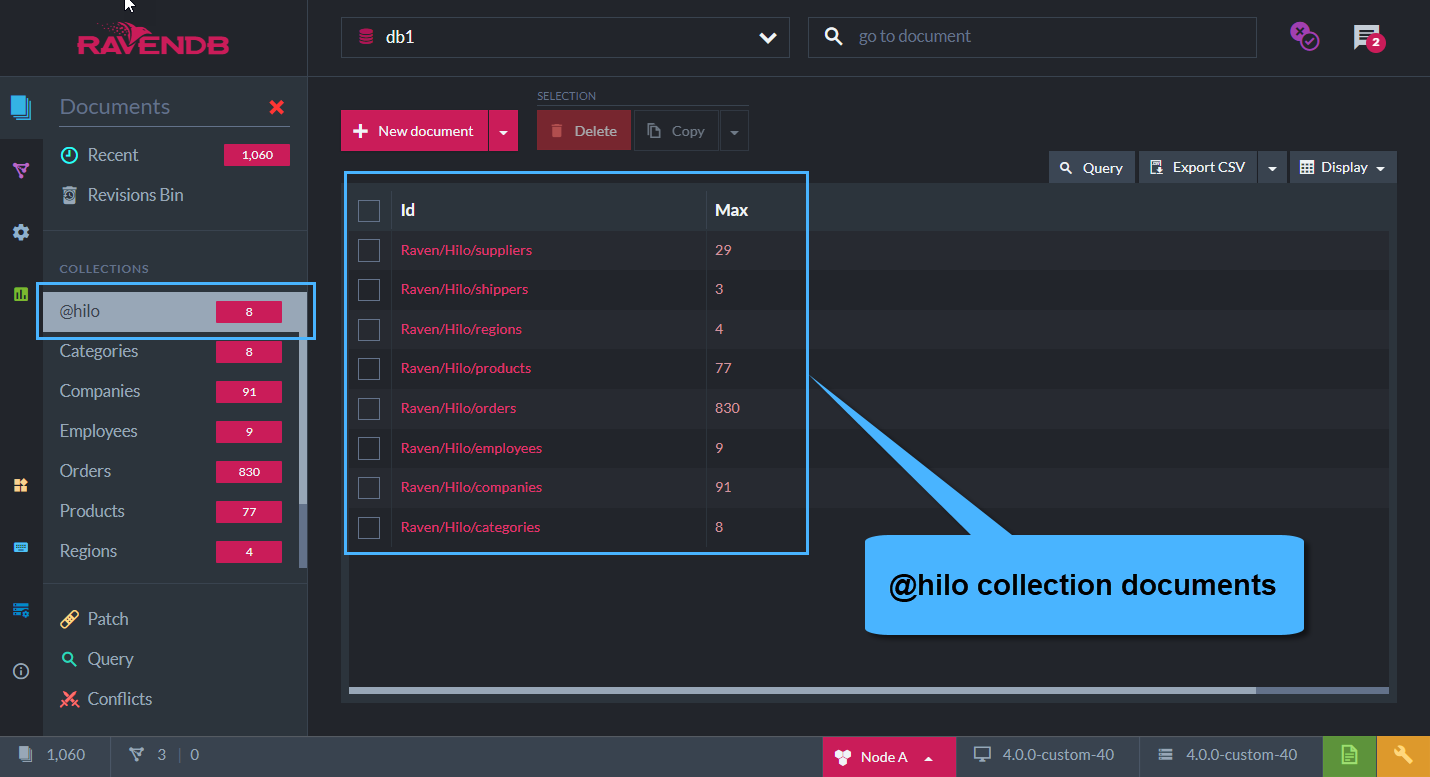Open the Raven/Hilo/suppliers document link
Screen dimensions: 1430x777
[x=466, y=250]
